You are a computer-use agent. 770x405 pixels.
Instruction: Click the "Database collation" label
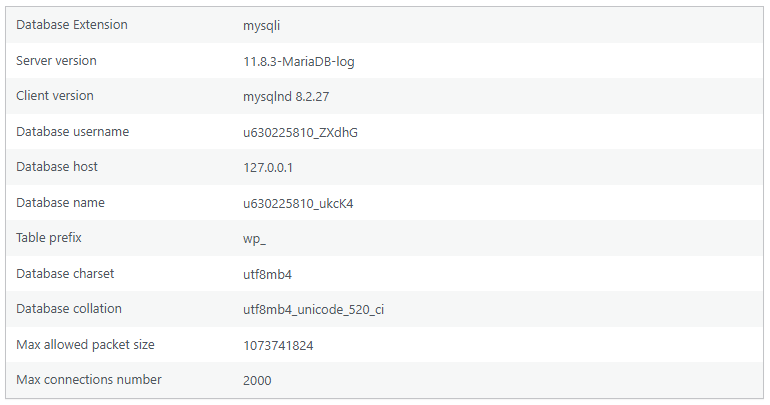[x=69, y=309]
